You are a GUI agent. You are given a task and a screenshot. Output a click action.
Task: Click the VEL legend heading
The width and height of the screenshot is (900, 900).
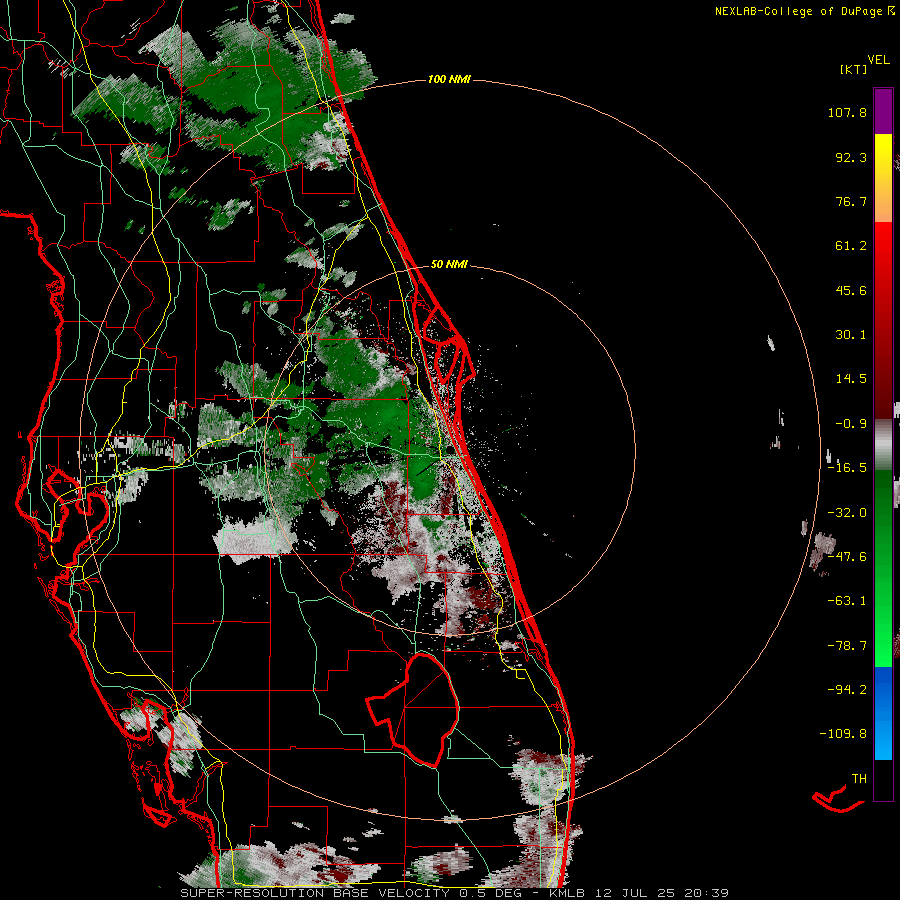pyautogui.click(x=878, y=60)
